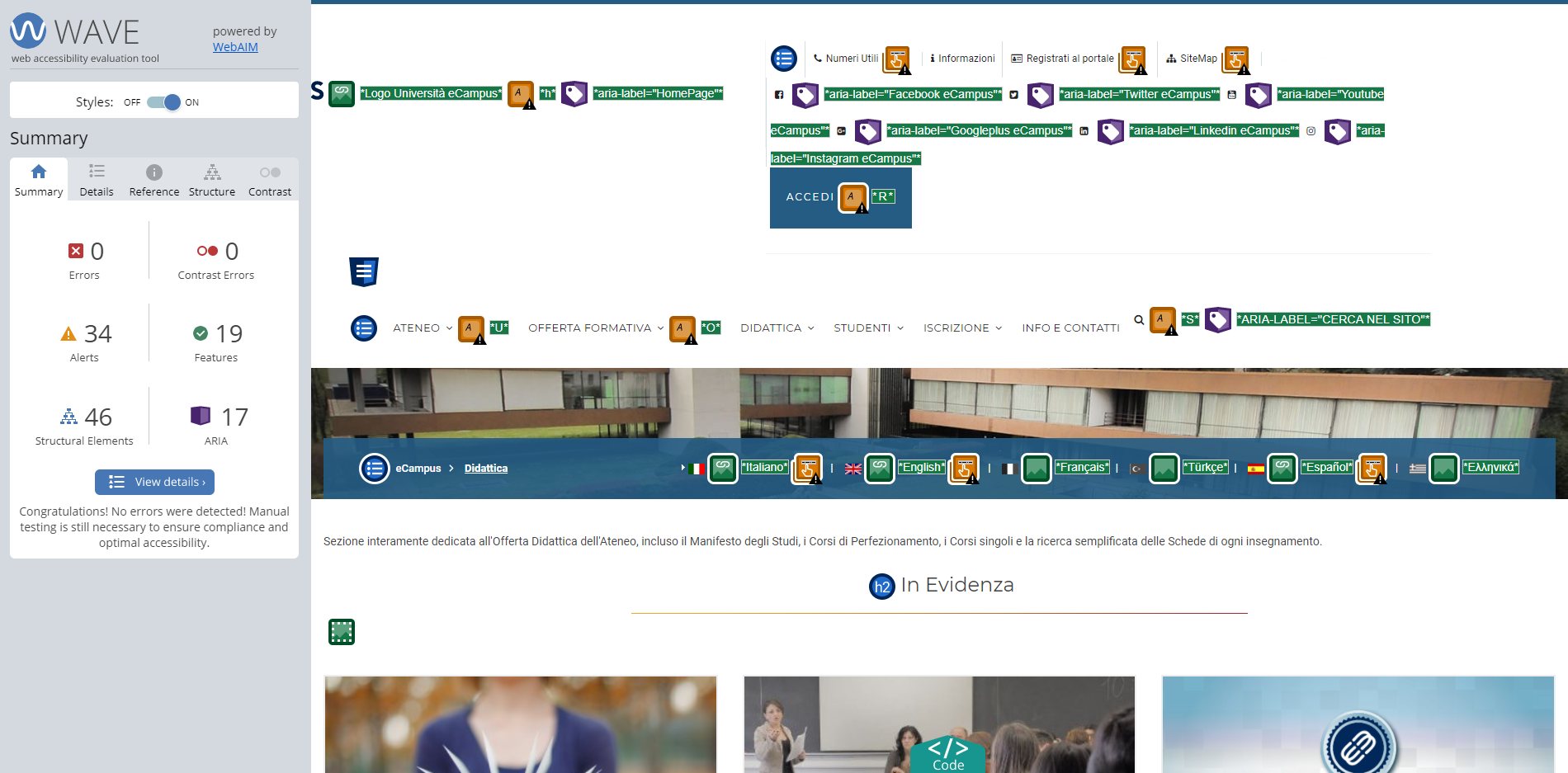Expand the OFFERTA FORMATIVA dropdown

pyautogui.click(x=596, y=328)
